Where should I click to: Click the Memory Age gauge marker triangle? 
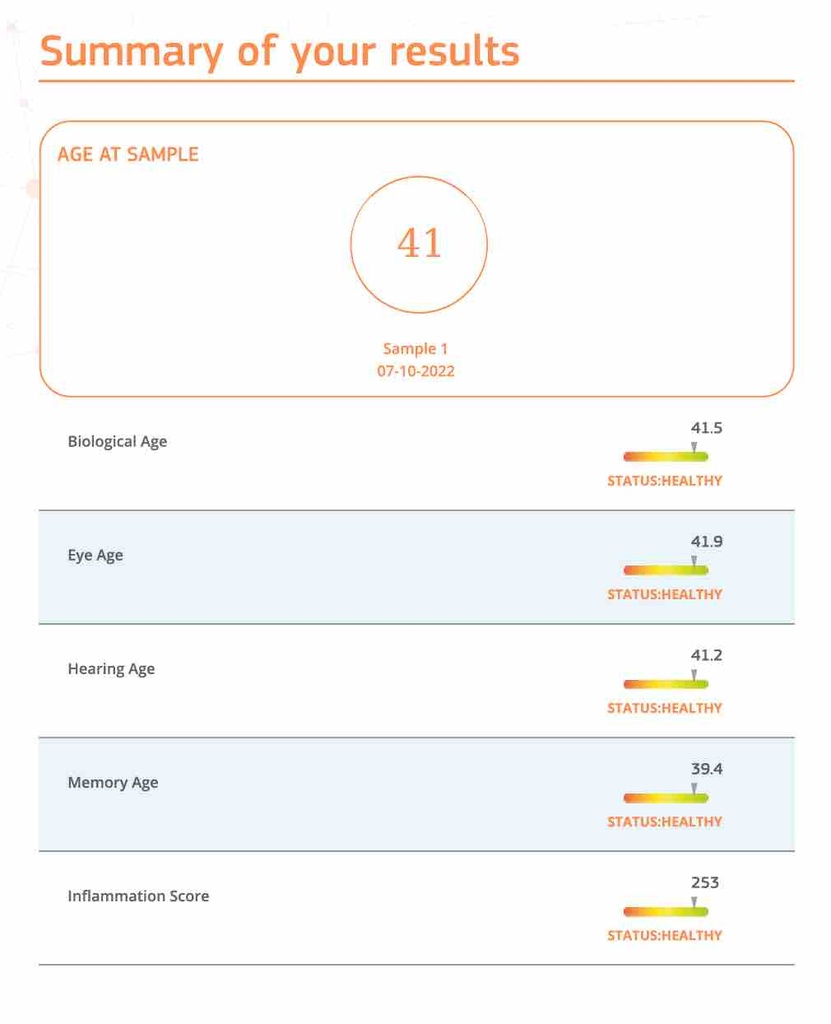(694, 789)
